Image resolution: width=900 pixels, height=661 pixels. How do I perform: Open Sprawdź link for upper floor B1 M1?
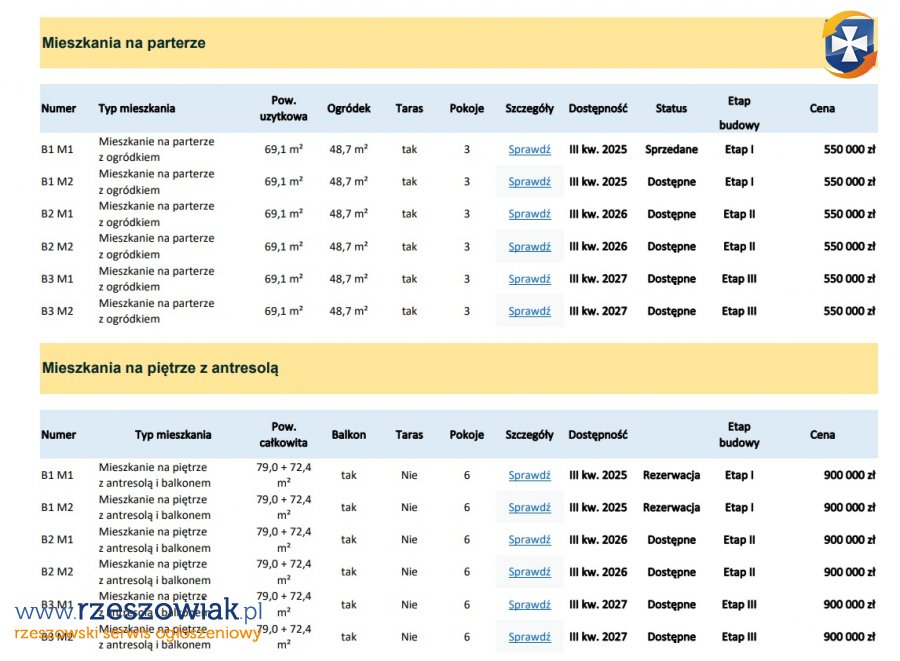pos(529,475)
